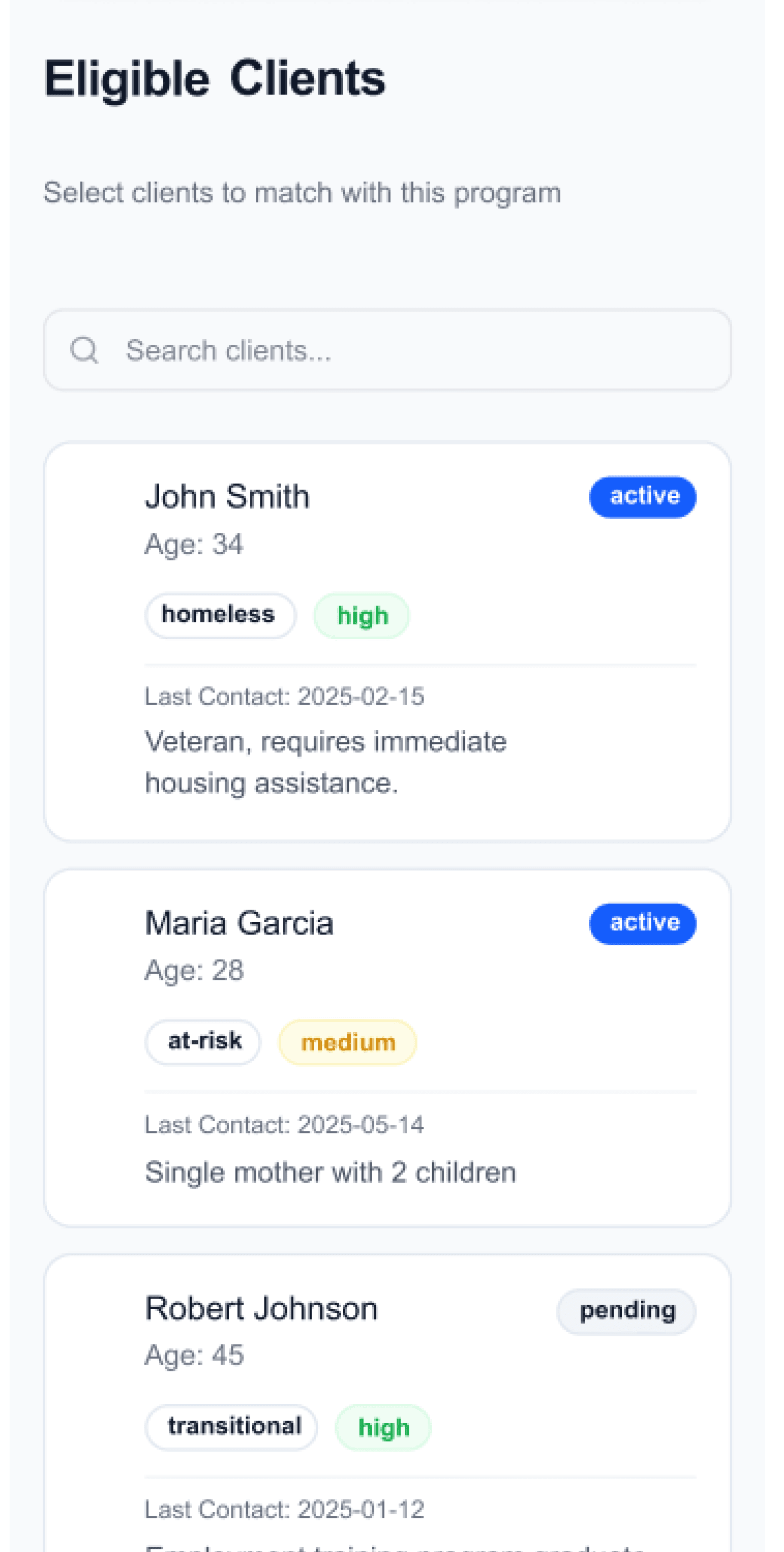Click the Single mother with 2 children note
The width and height of the screenshot is (784, 1552).
[330, 1173]
